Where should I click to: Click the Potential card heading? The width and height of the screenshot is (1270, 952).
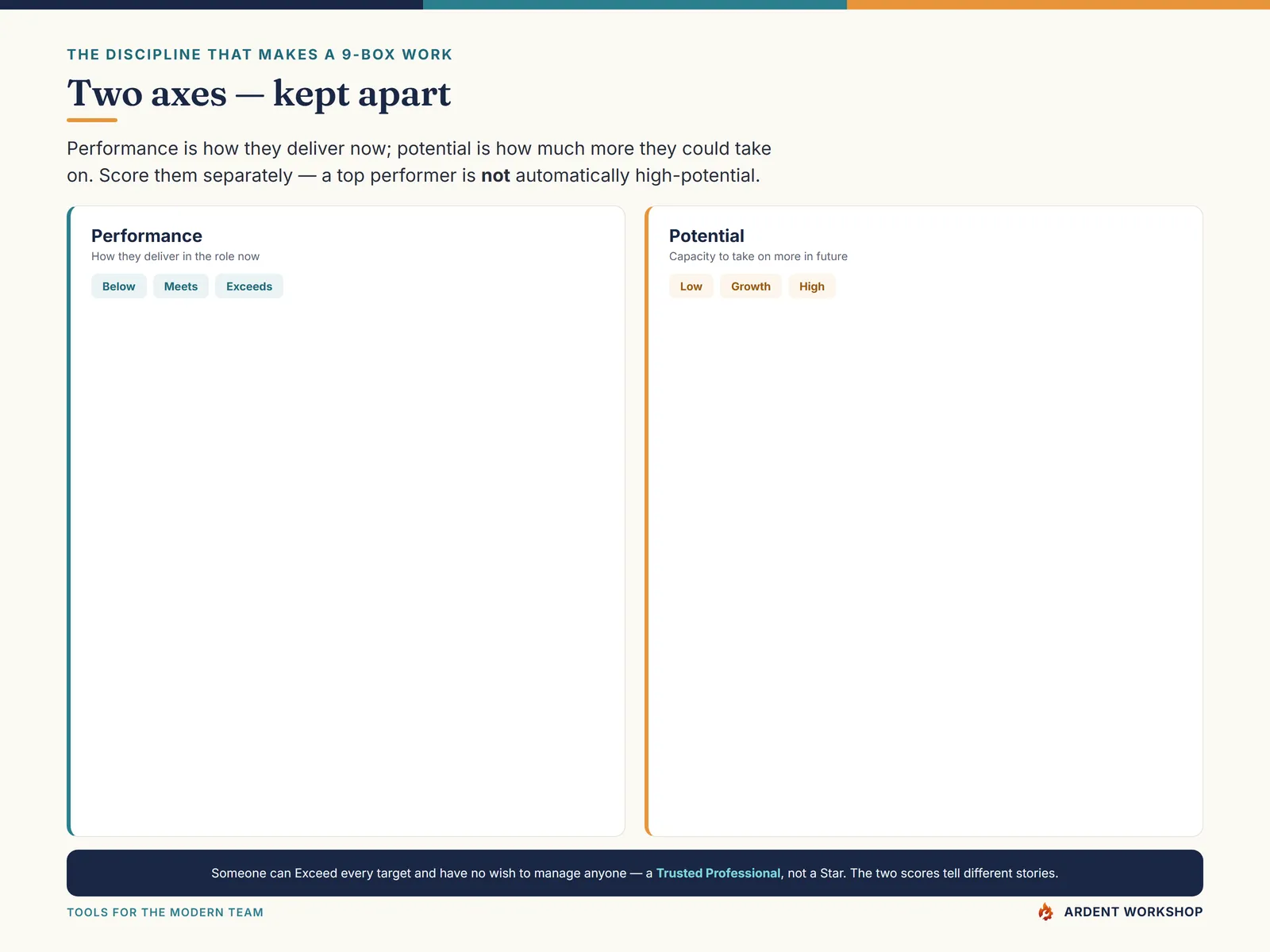[706, 236]
